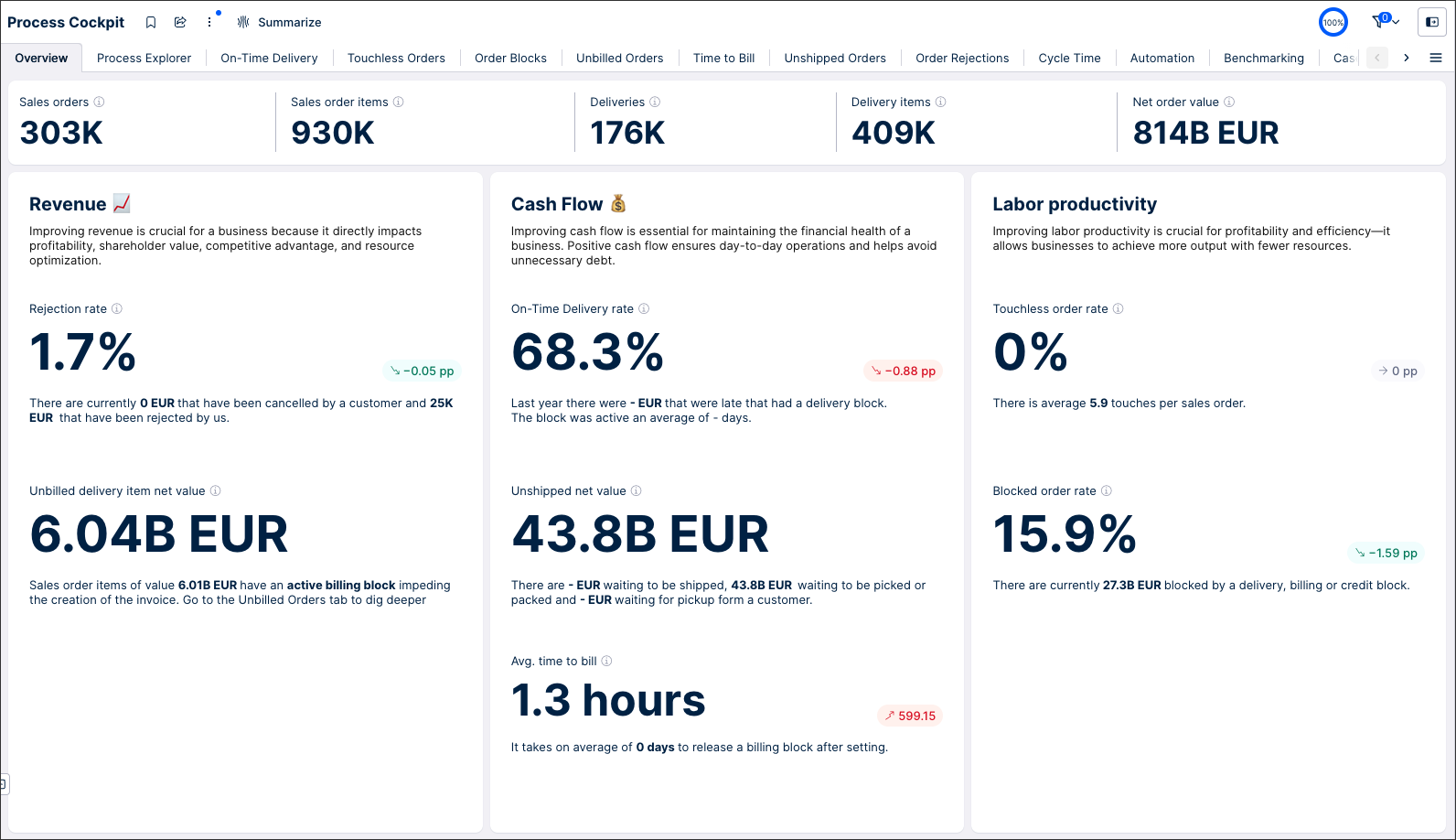Click the 599.15 time to bill trend badge

click(x=909, y=716)
